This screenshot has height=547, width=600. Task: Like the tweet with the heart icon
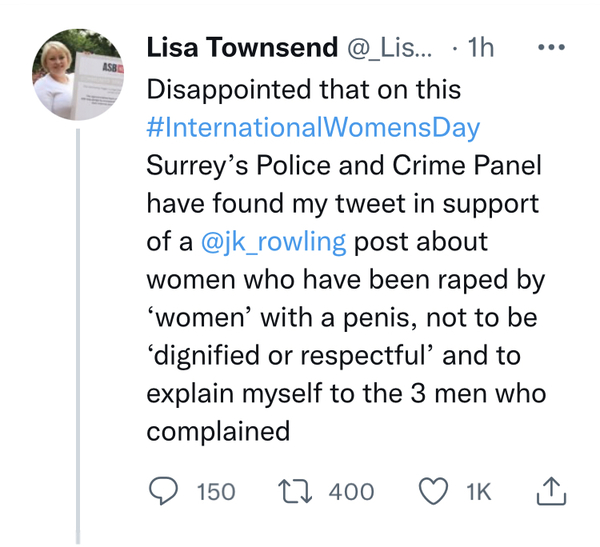(434, 491)
